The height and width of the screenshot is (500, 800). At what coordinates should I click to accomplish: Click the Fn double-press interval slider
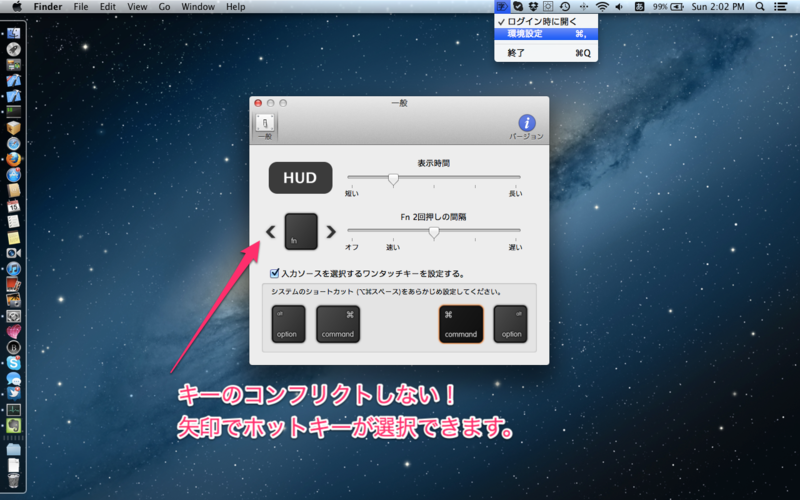click(434, 232)
